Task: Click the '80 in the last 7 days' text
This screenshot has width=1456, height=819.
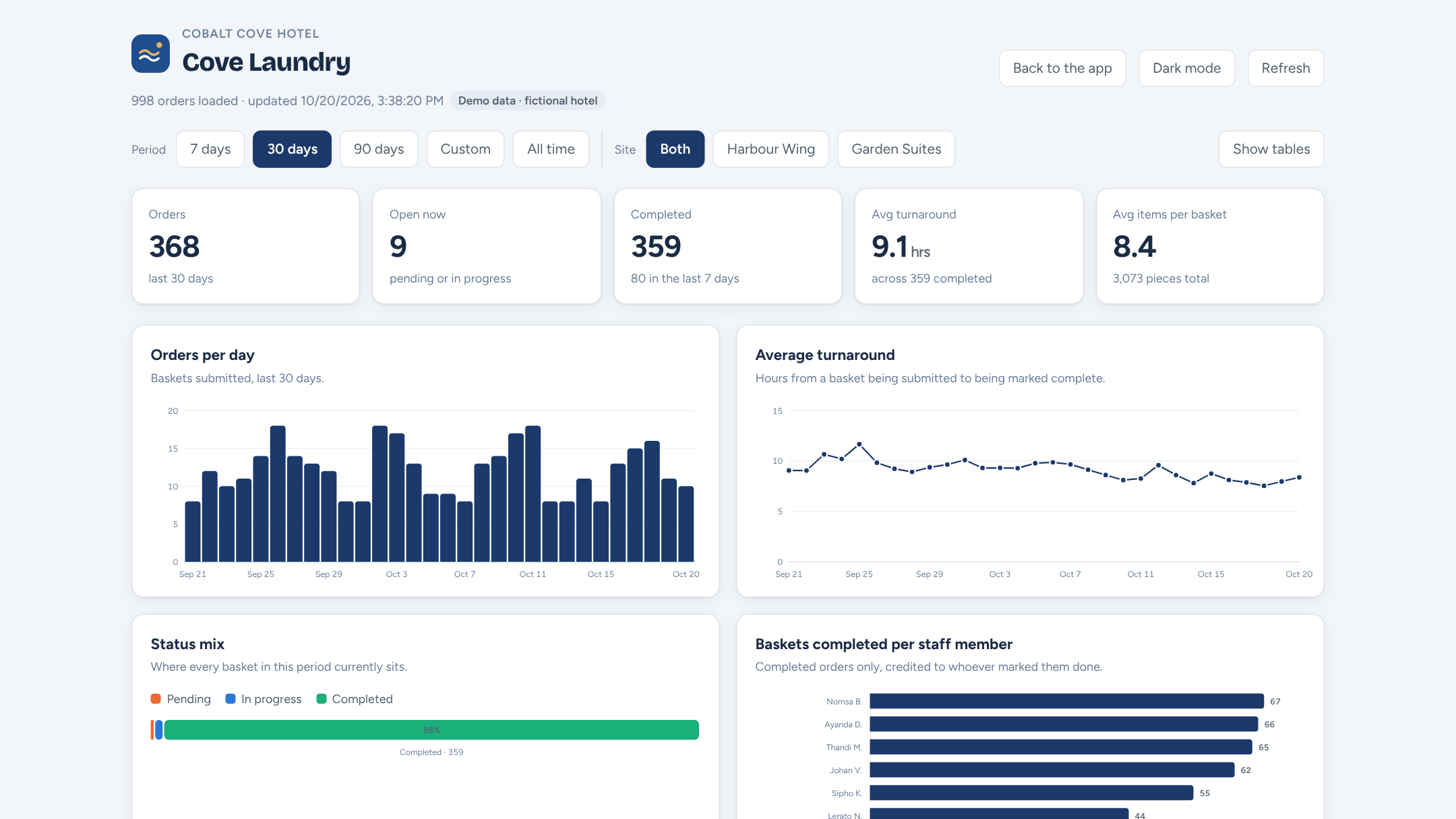Action: [685, 278]
